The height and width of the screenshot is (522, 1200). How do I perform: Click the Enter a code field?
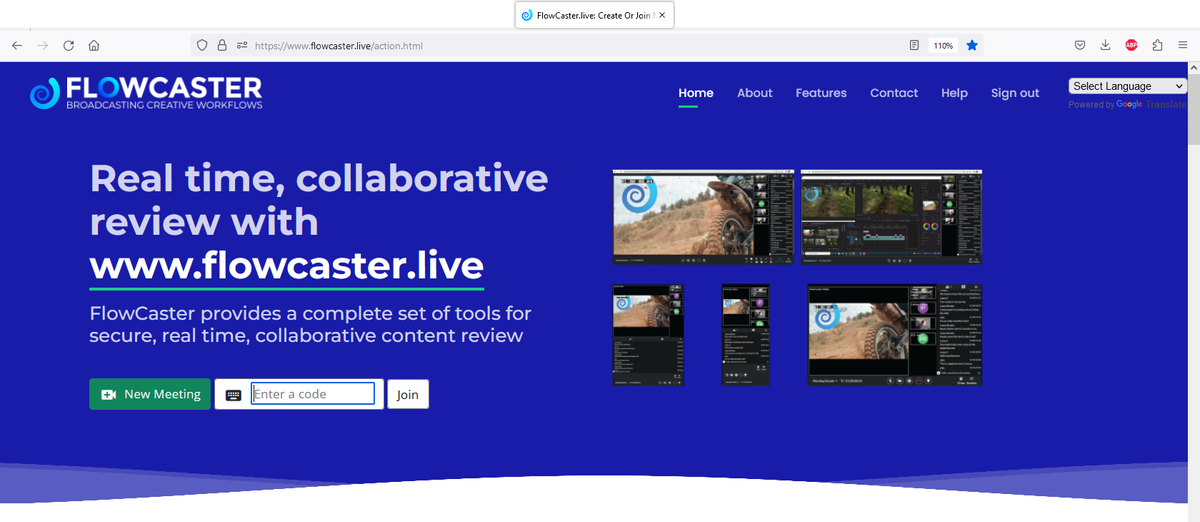point(313,394)
